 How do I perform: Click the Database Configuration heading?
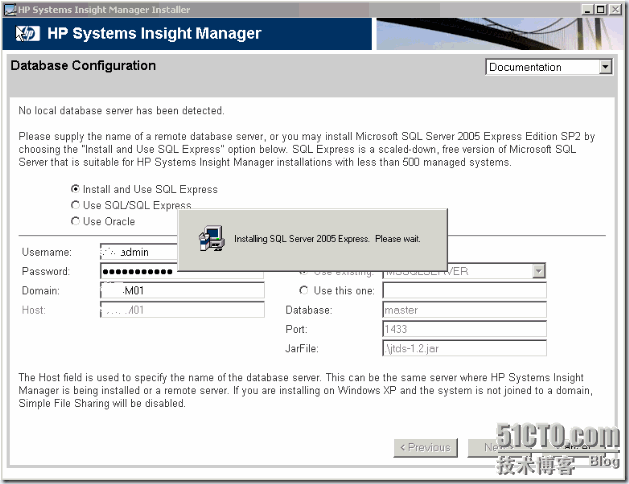click(x=83, y=65)
